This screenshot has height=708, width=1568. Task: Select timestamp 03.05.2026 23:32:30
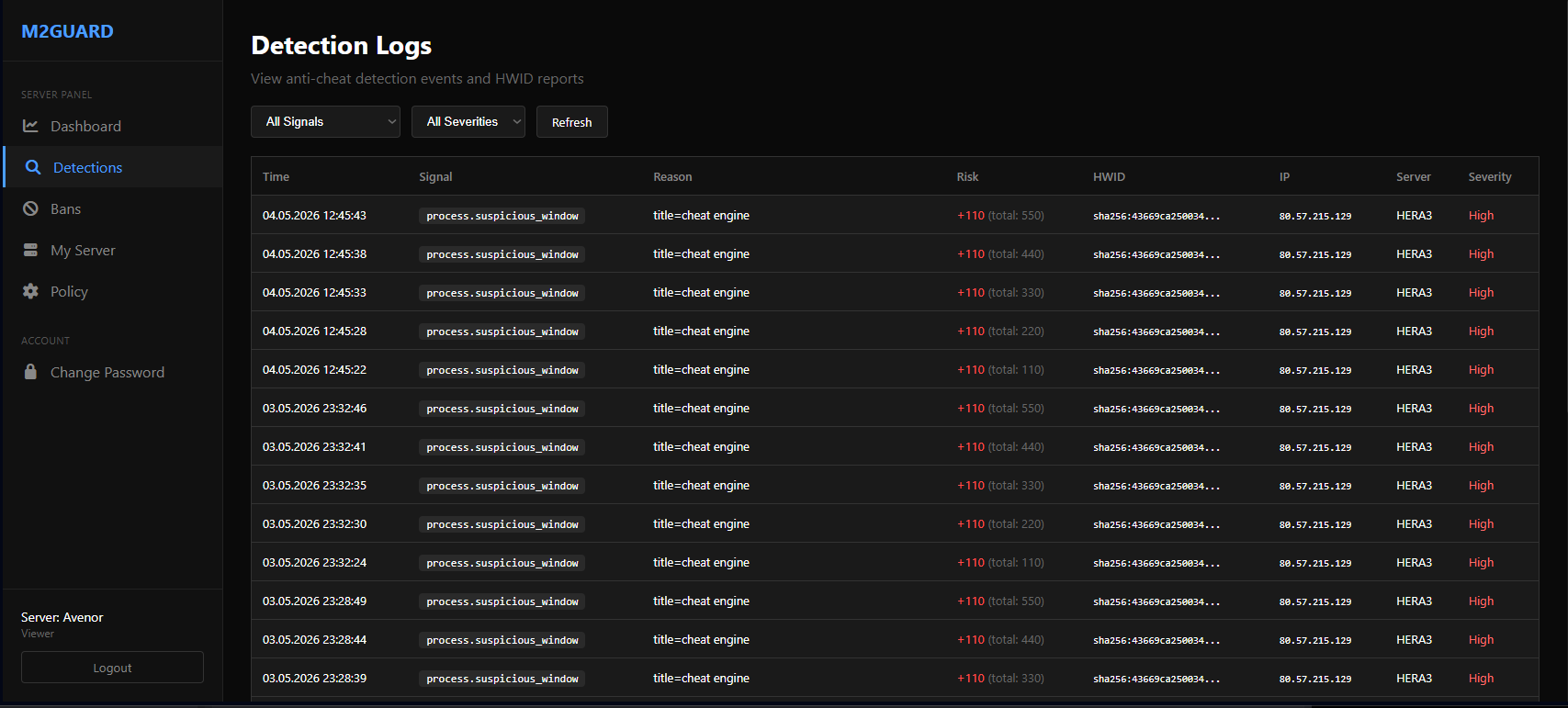click(x=314, y=523)
